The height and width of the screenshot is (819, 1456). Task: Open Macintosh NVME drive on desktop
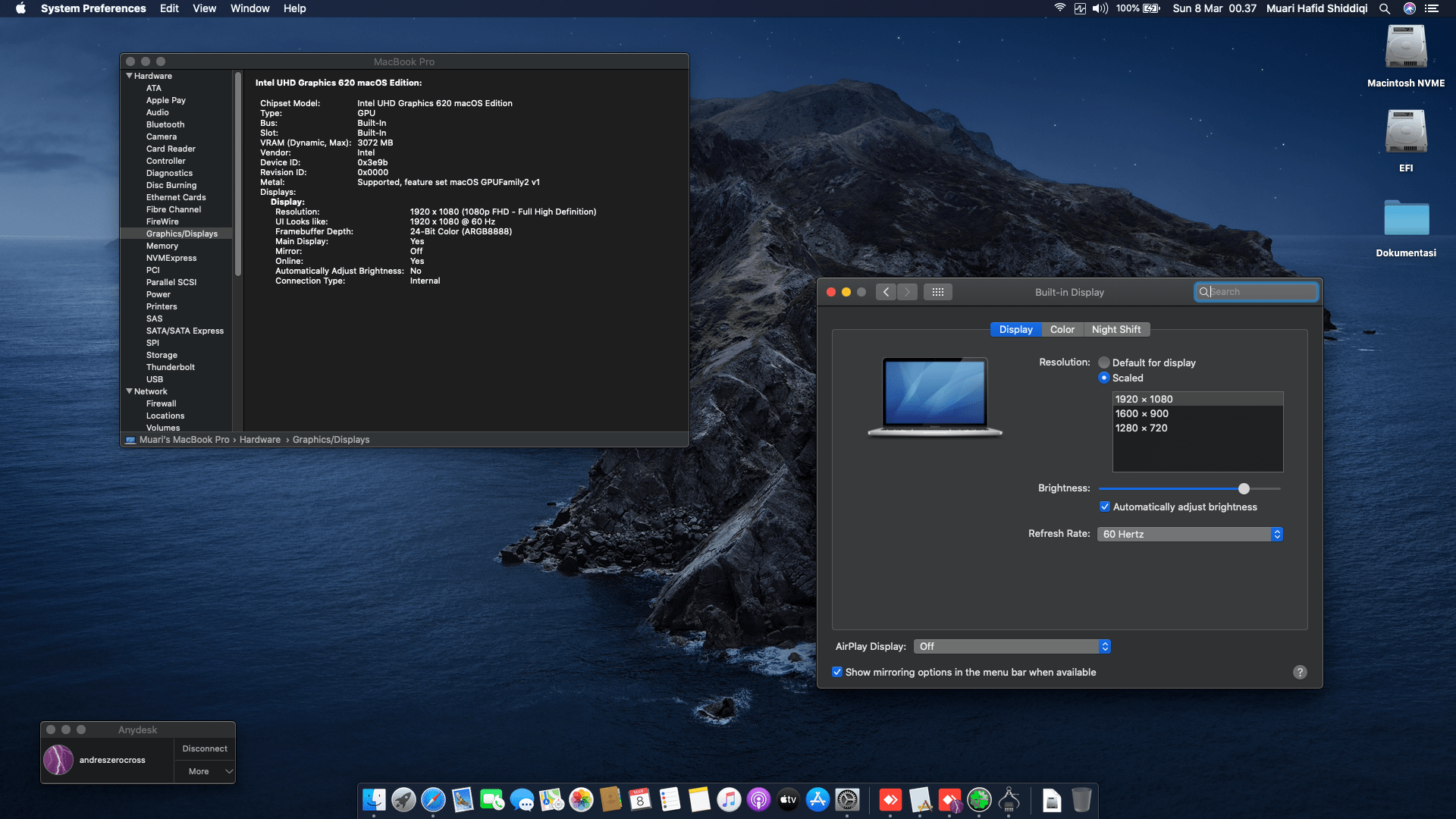coord(1406,47)
